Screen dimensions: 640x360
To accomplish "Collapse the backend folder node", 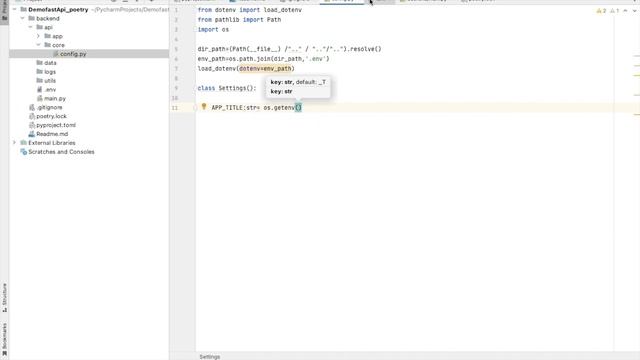I will click(23, 18).
